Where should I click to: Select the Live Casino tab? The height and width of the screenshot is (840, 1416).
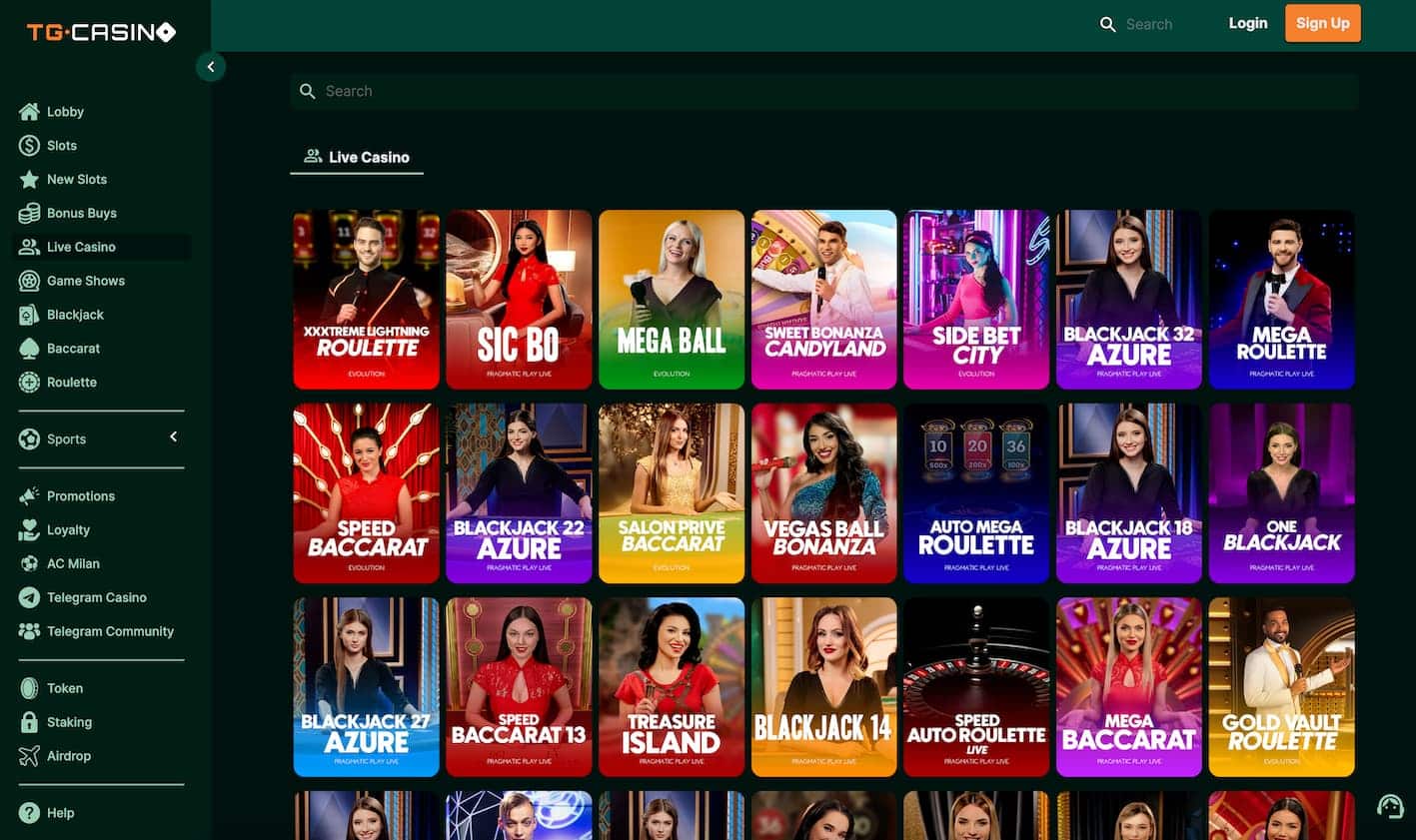coord(357,157)
